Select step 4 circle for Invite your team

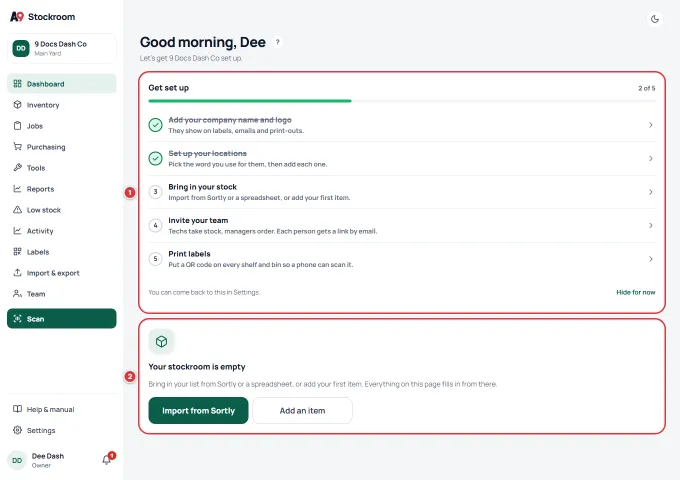155,225
